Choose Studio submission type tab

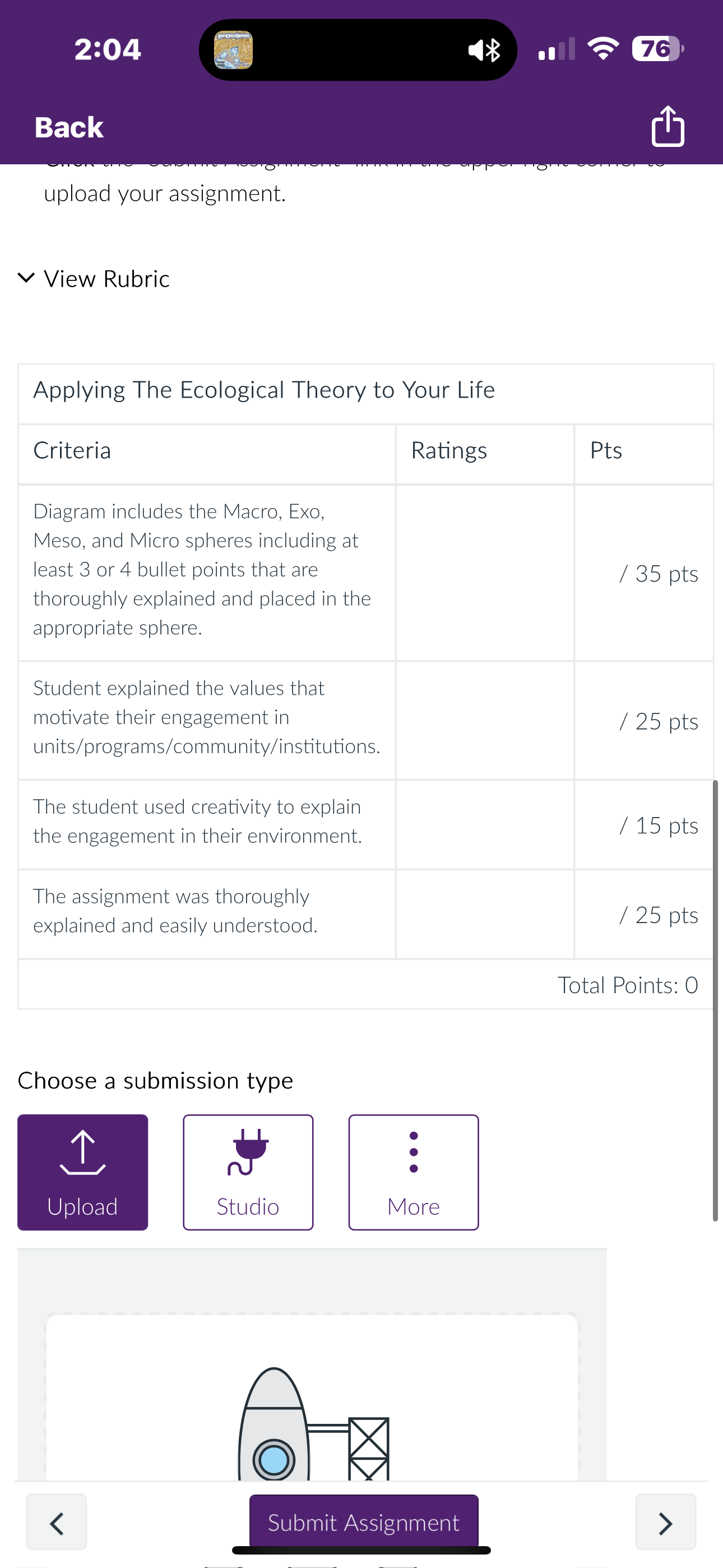coord(248,1172)
